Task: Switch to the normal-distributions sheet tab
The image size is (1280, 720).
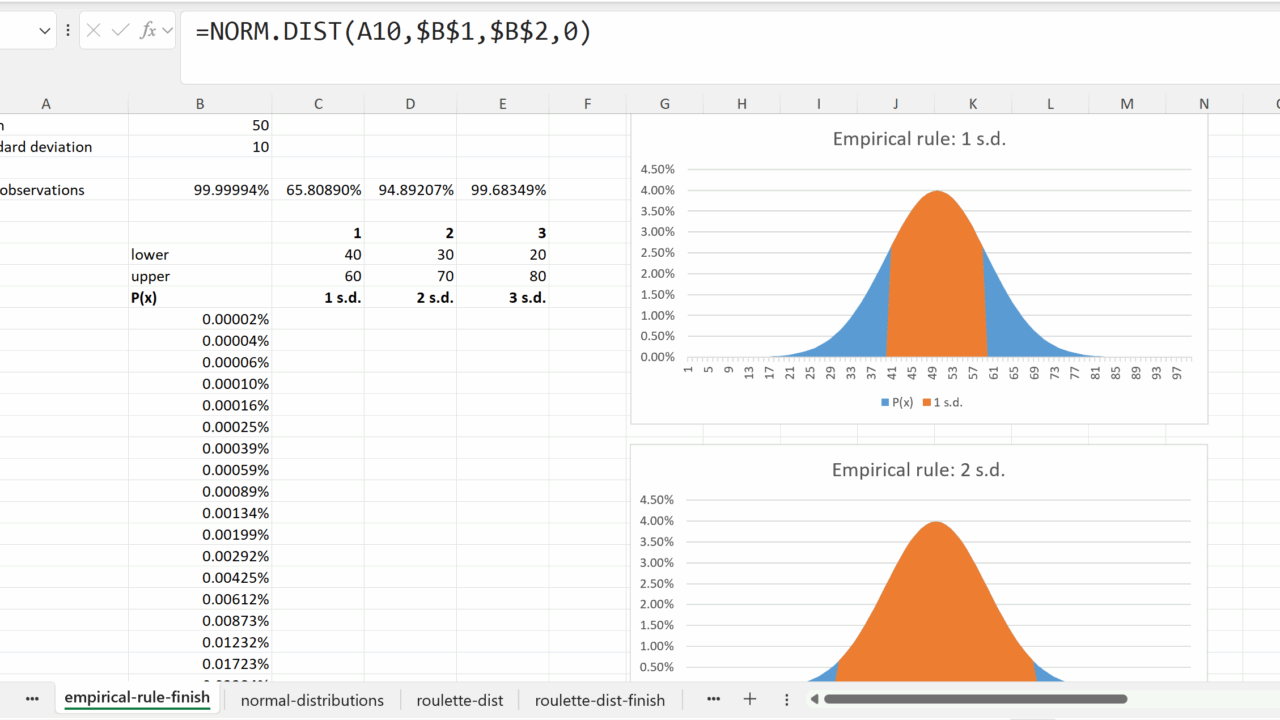Action: coord(312,700)
